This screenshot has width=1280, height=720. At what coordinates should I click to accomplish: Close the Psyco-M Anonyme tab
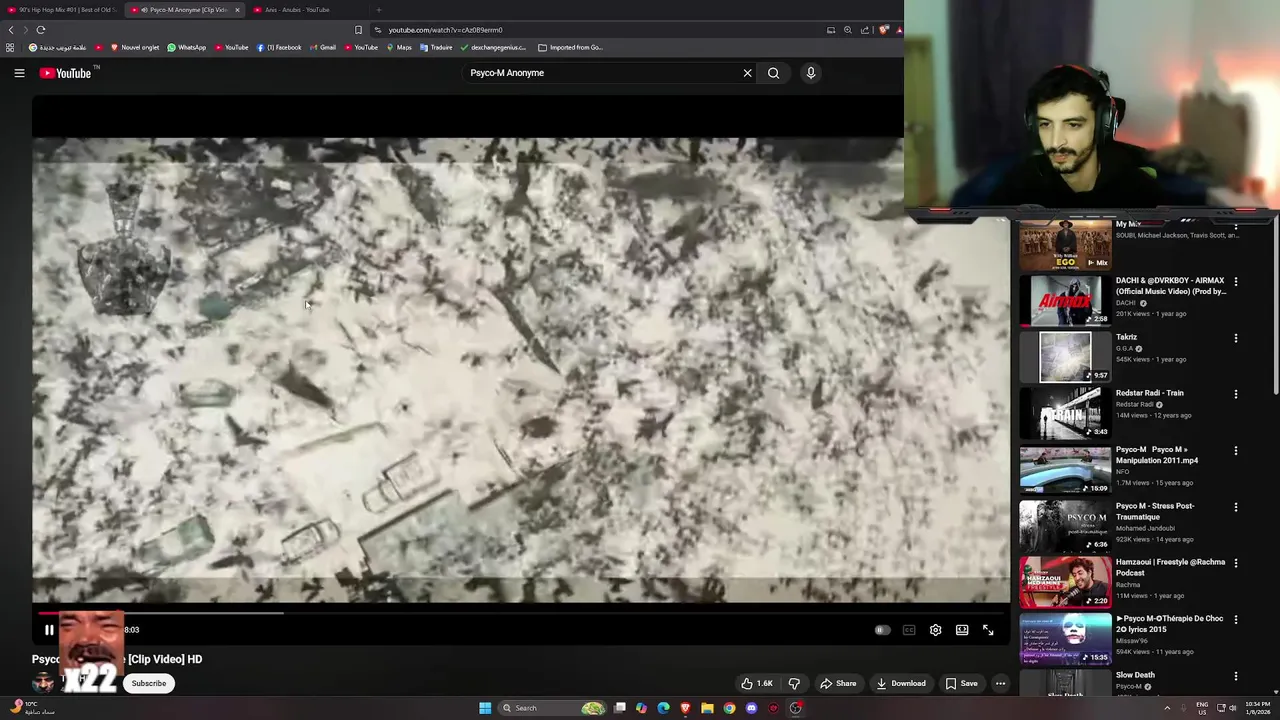click(238, 10)
